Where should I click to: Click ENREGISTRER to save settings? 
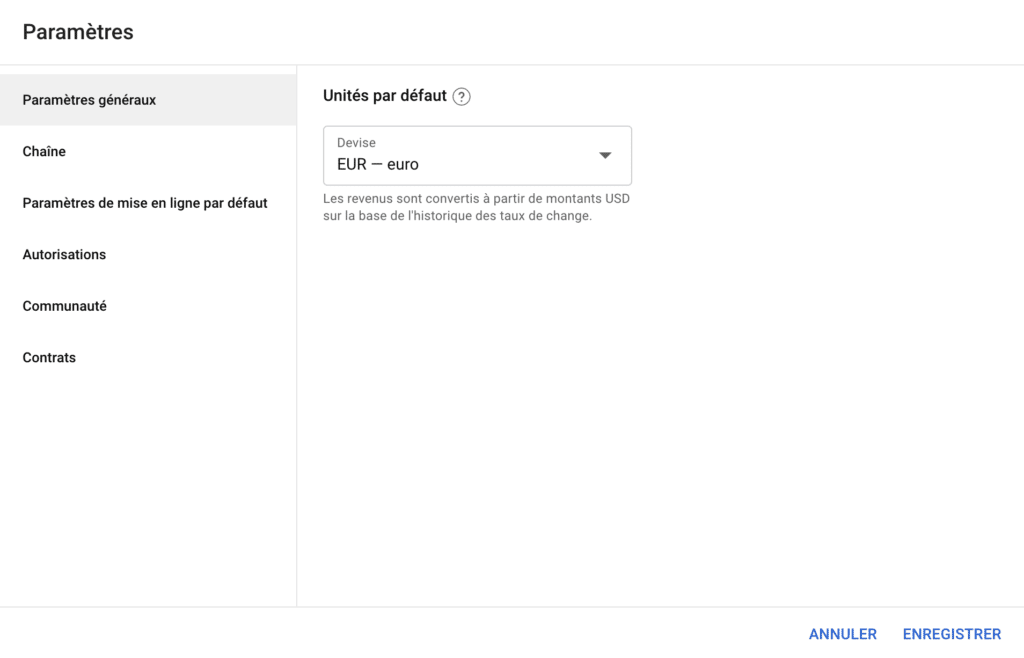tap(951, 634)
